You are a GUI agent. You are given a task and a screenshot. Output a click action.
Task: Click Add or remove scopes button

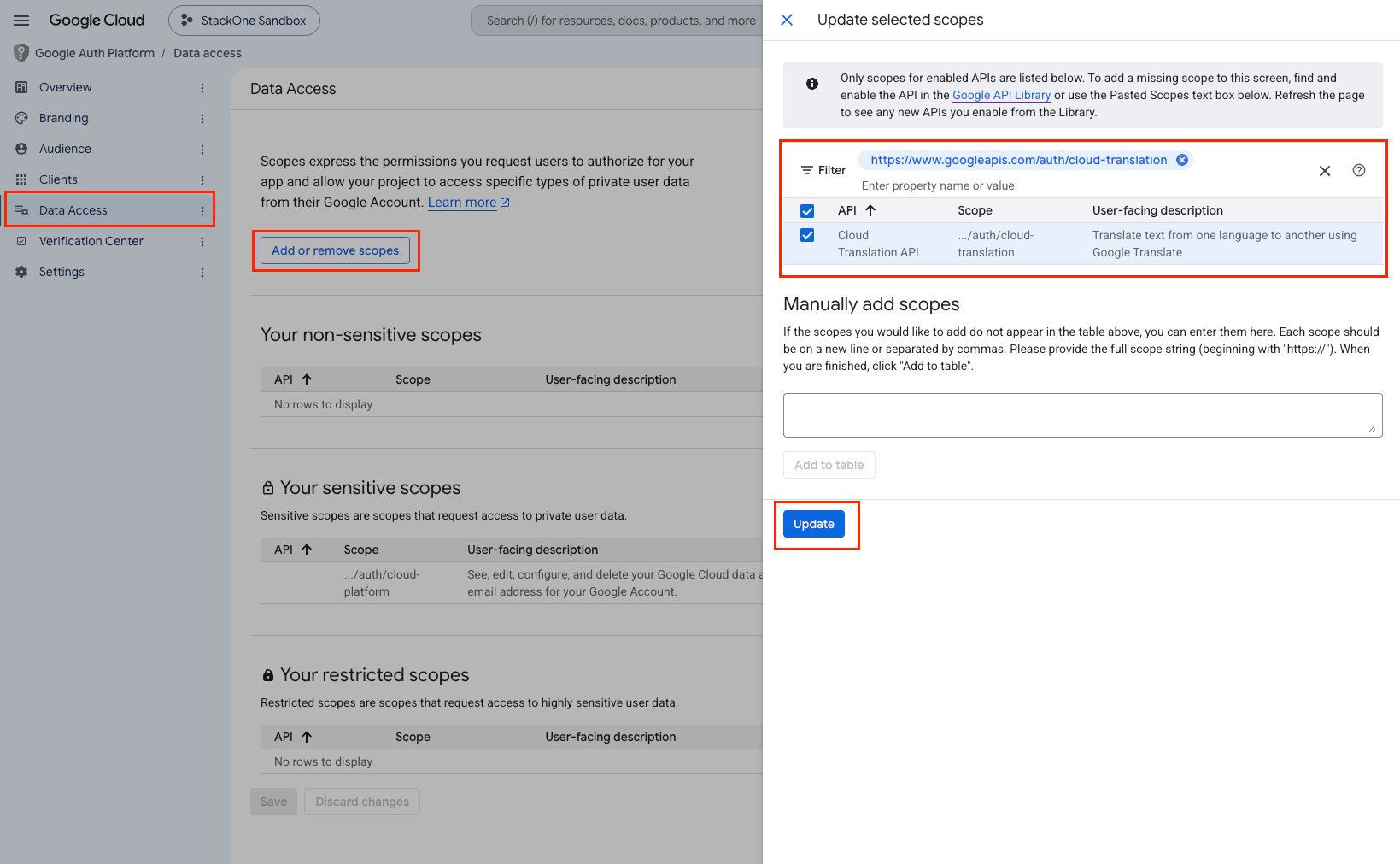click(x=335, y=250)
